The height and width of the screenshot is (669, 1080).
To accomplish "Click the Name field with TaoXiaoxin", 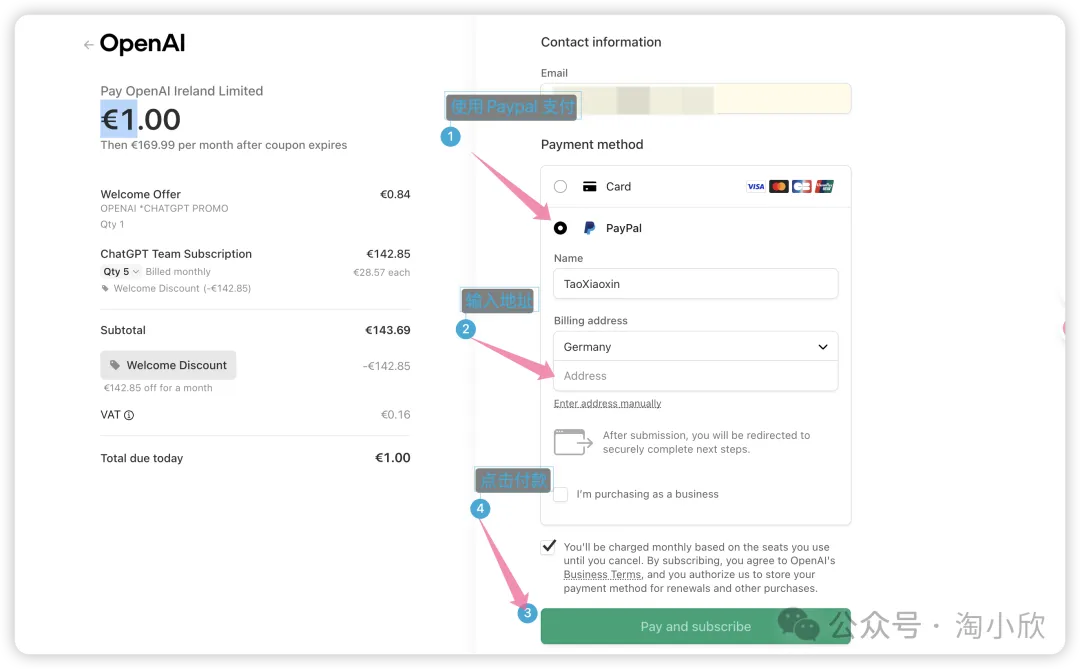I will [696, 284].
